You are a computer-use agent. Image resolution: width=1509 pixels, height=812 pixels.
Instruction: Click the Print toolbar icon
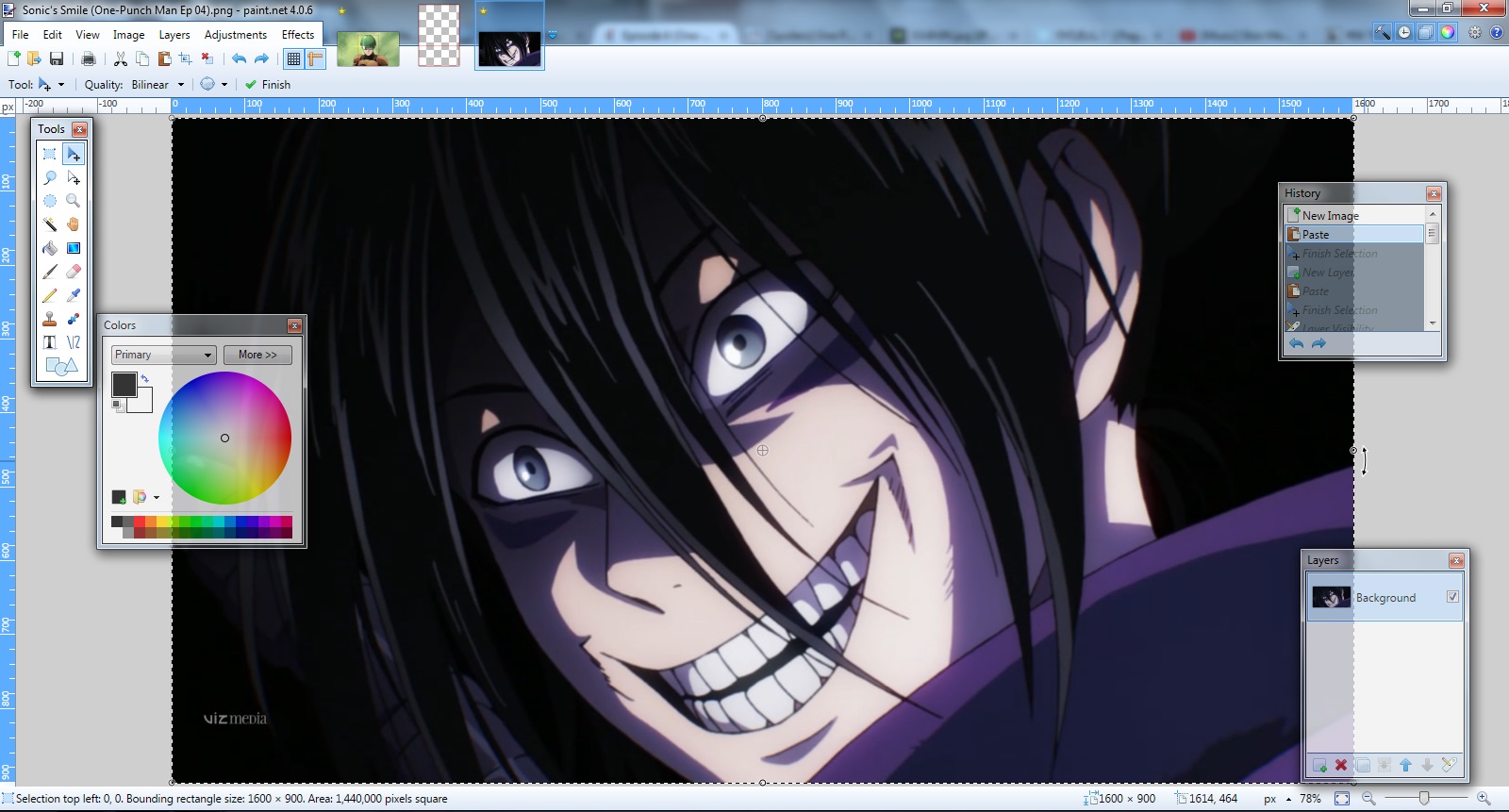coord(89,58)
